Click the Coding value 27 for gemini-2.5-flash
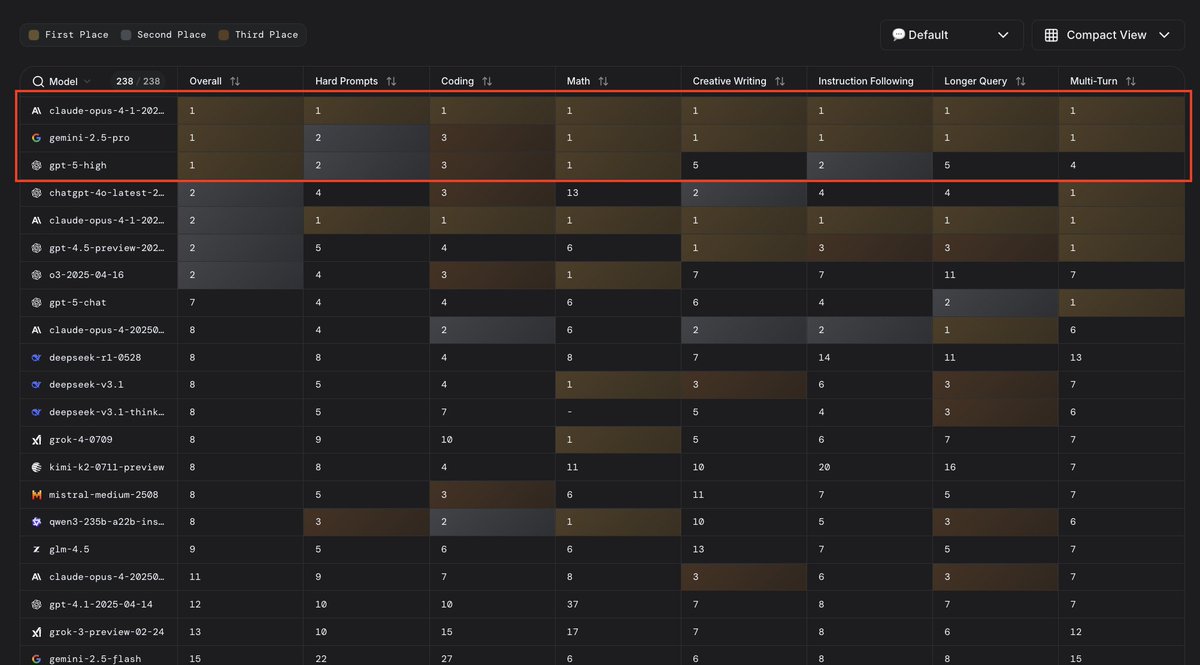The height and width of the screenshot is (665, 1200). 447,659
